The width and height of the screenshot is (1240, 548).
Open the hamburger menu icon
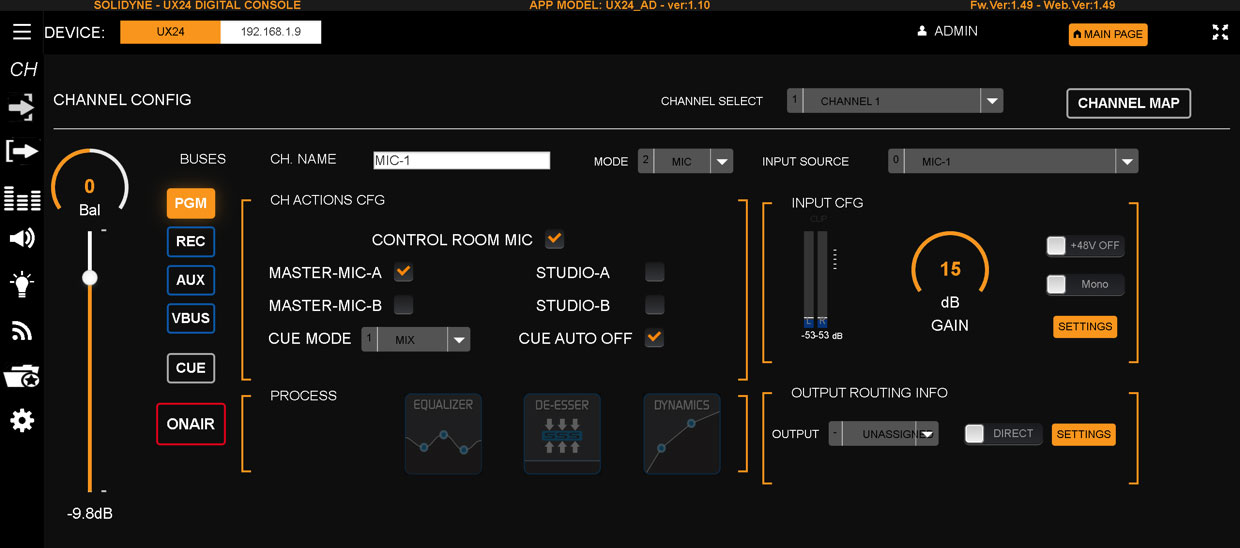coord(22,32)
